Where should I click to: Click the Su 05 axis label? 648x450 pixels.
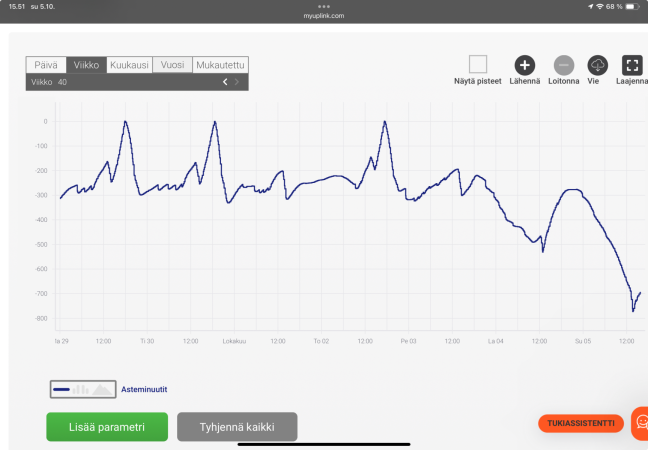(583, 341)
